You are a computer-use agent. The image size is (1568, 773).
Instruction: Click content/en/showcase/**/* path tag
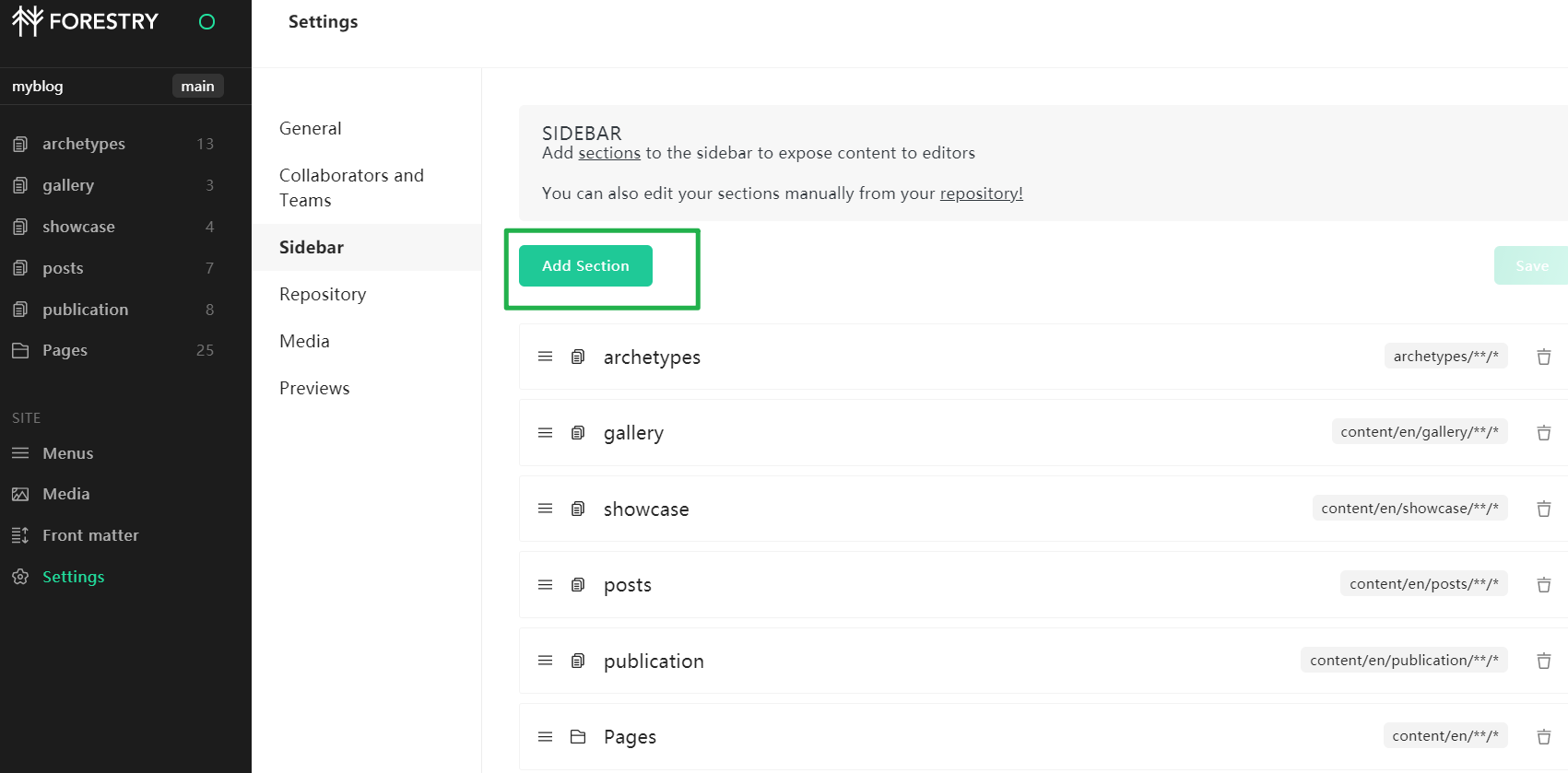pyautogui.click(x=1410, y=508)
